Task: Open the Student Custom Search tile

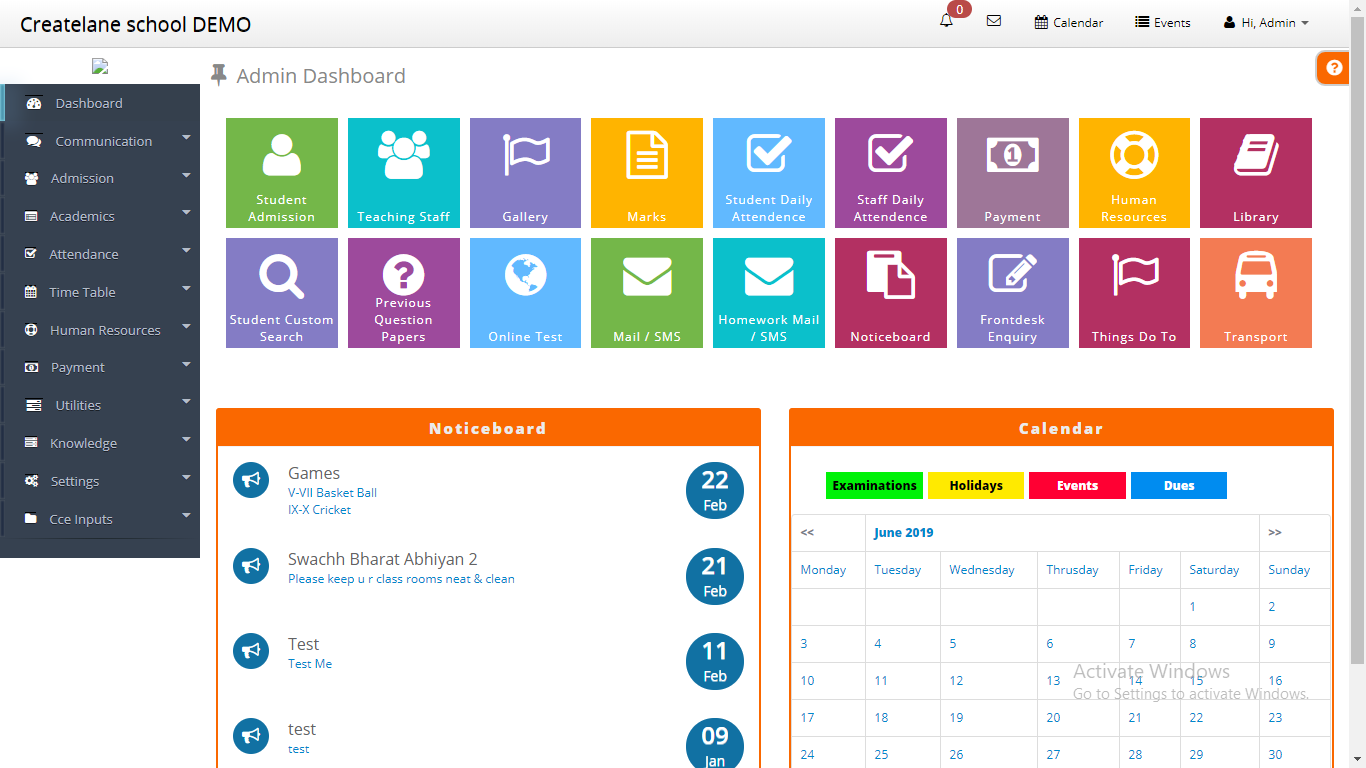Action: coord(281,293)
